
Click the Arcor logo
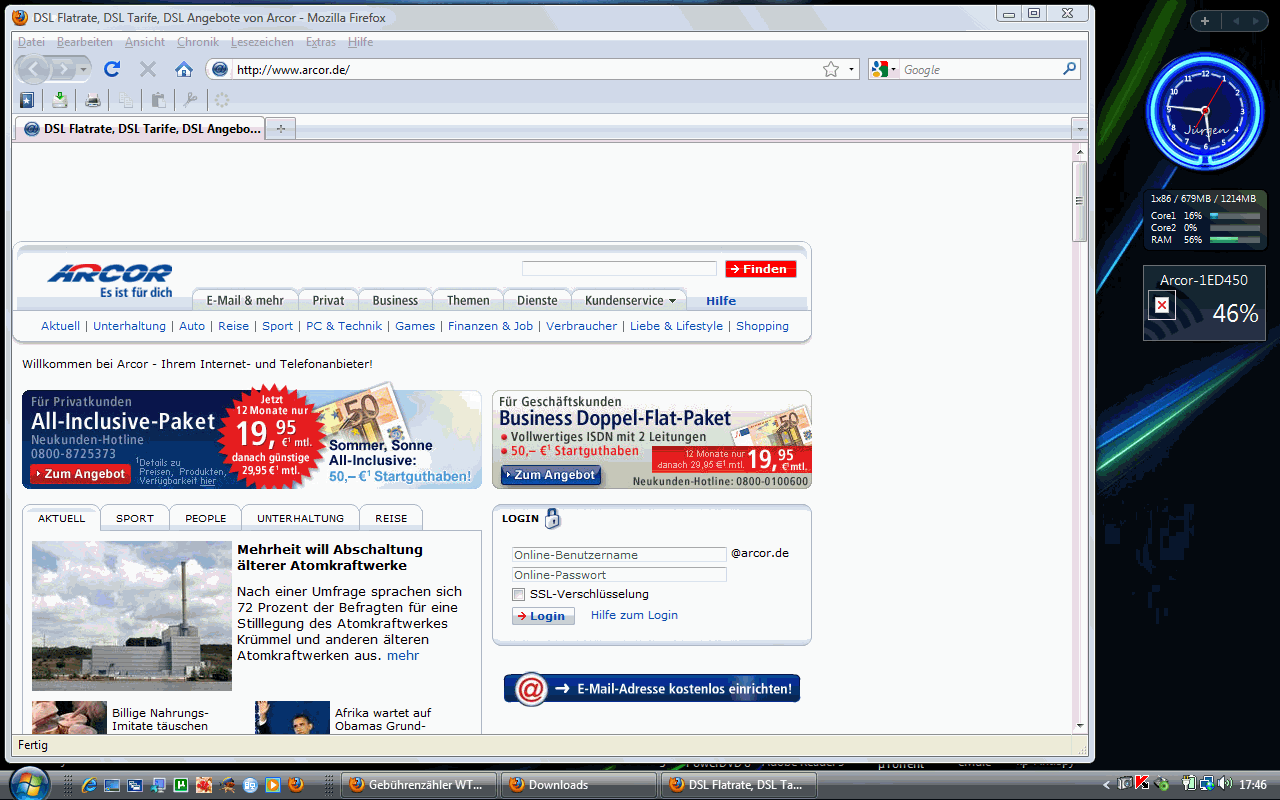110,279
